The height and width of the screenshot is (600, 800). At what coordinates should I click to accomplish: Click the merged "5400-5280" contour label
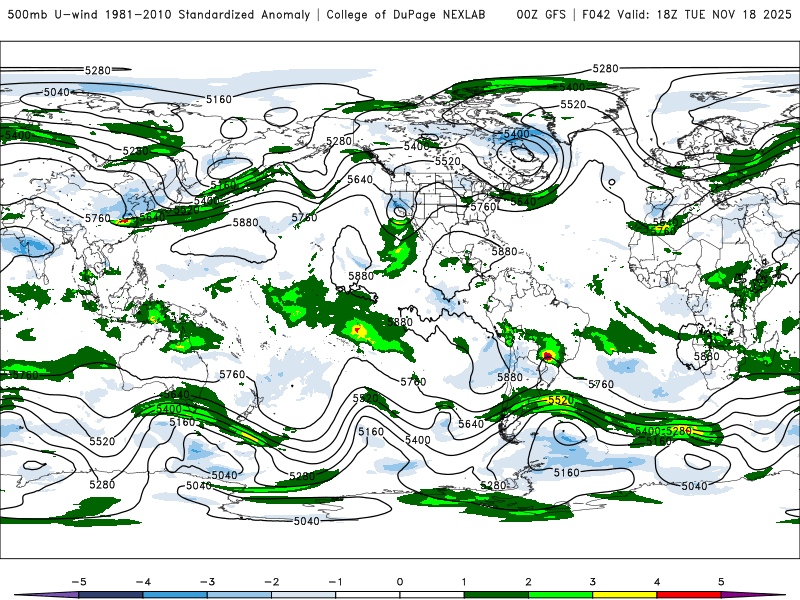663,431
